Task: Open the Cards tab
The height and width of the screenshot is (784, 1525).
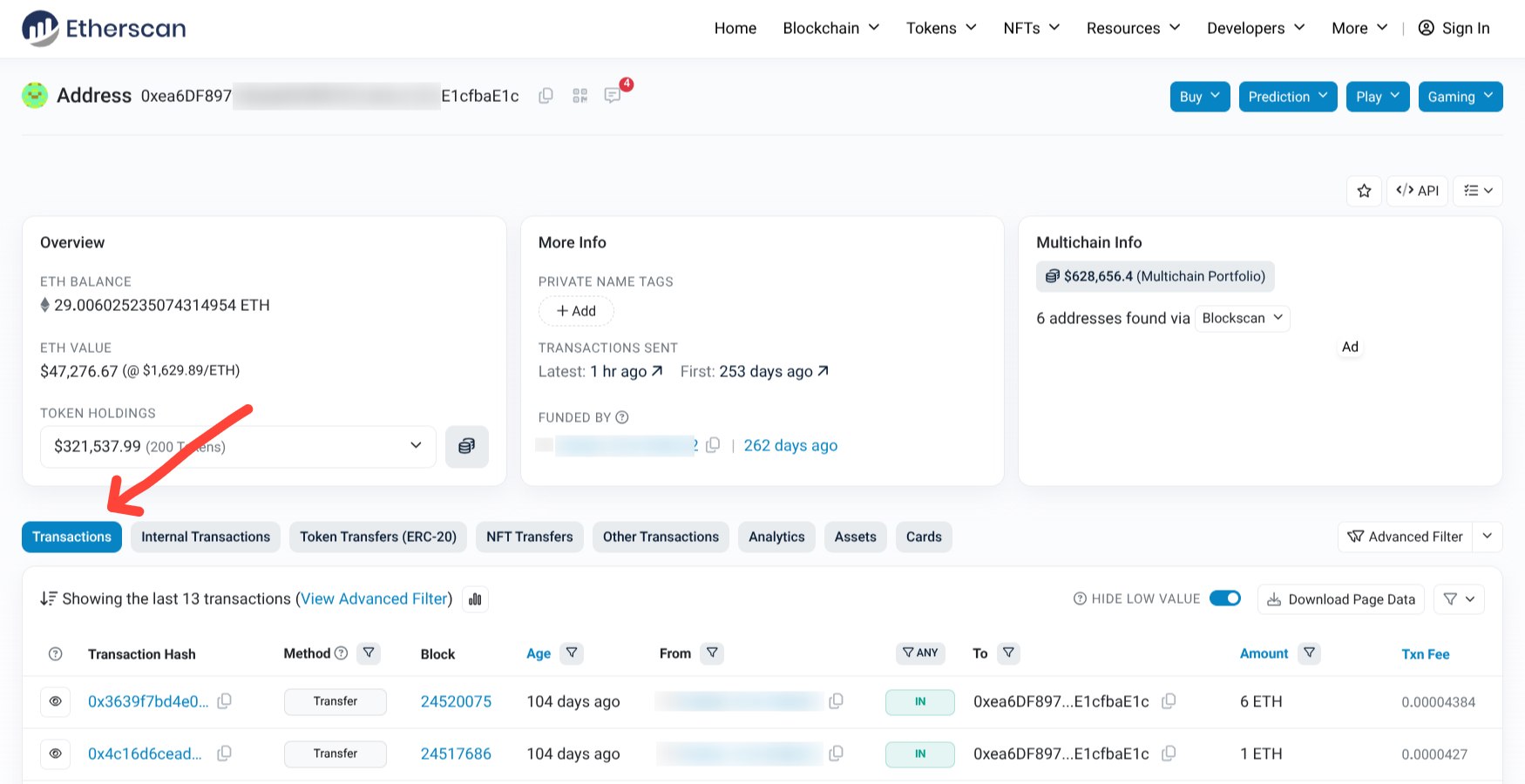Action: 924,537
